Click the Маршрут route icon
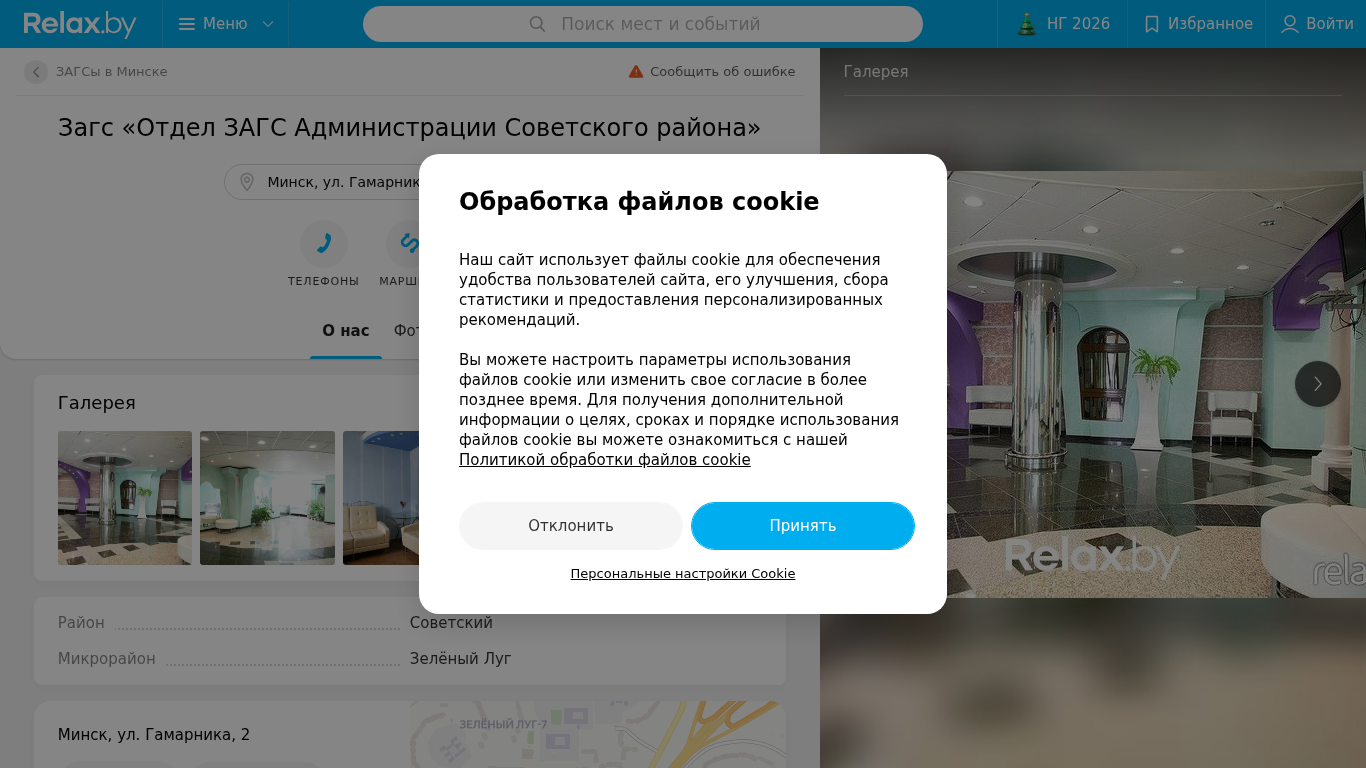Image resolution: width=1366 pixels, height=768 pixels. click(405, 244)
